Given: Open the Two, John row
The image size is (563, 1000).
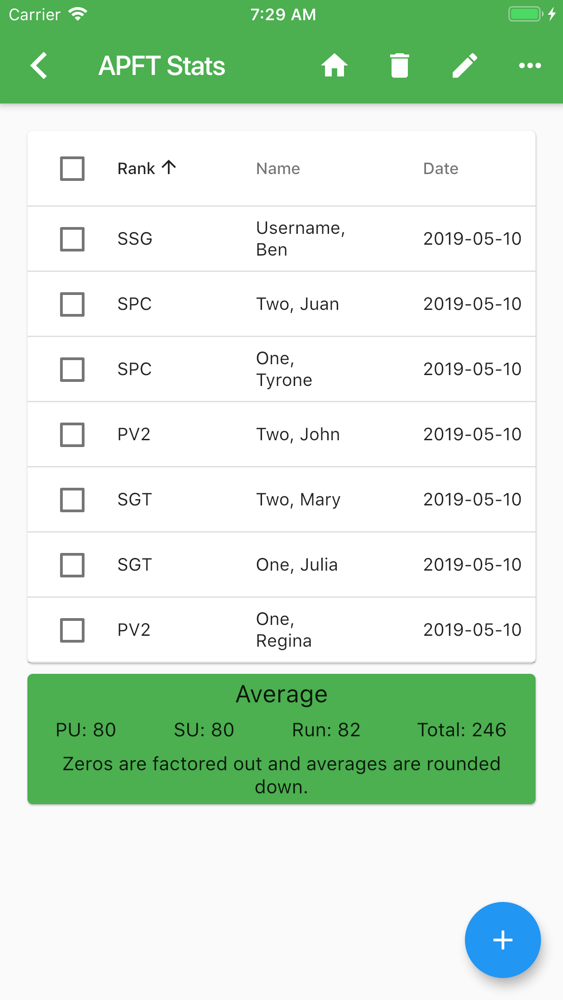Looking at the screenshot, I should [281, 434].
